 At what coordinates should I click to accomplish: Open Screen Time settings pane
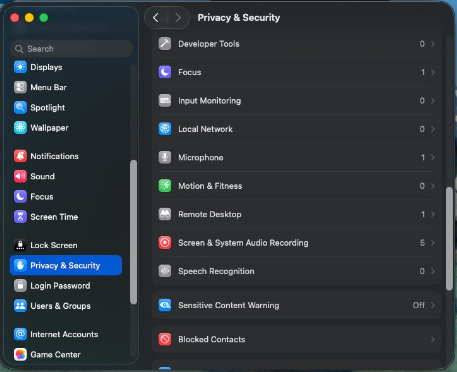(x=66, y=217)
